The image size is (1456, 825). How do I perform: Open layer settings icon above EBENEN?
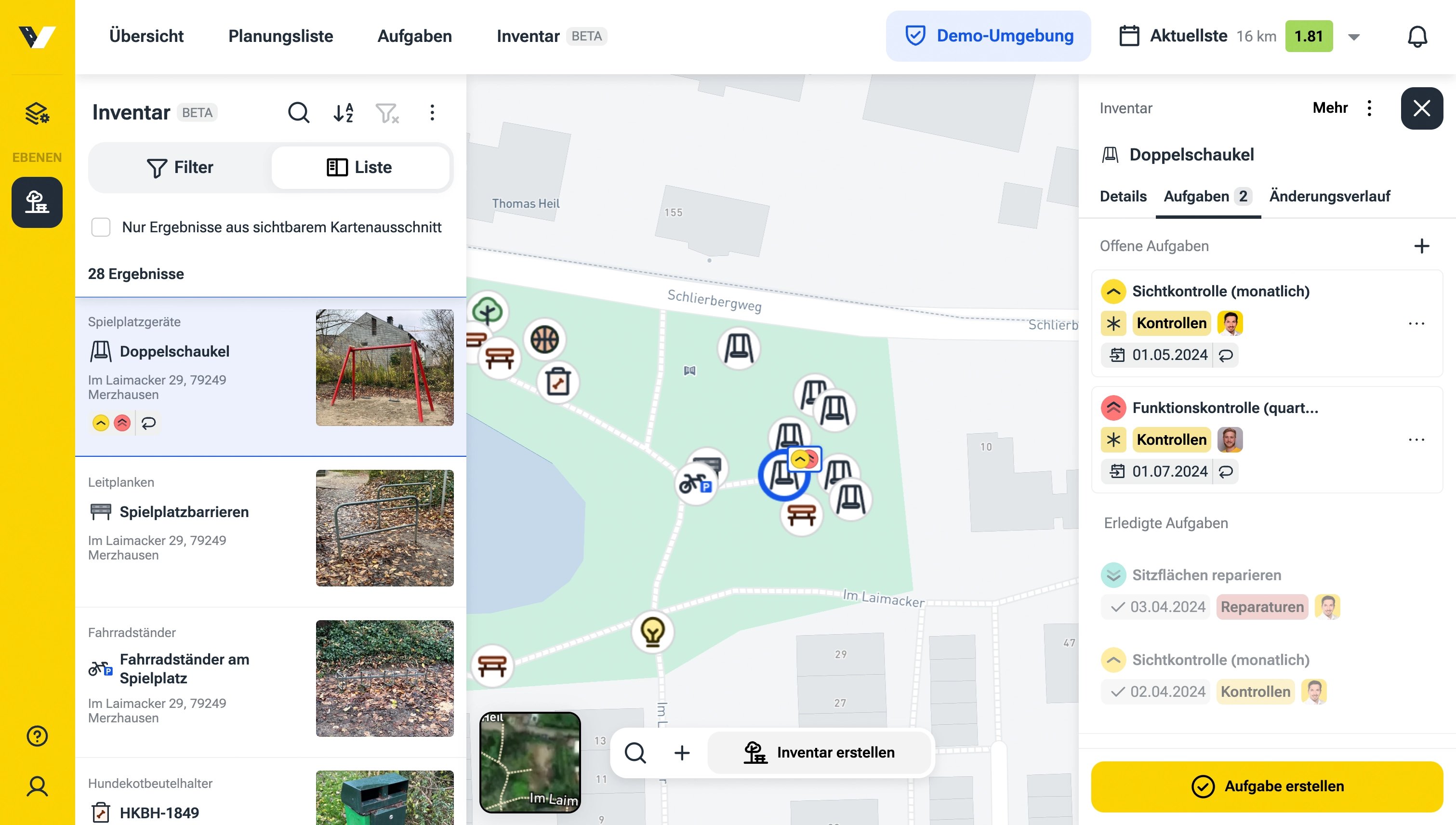click(37, 113)
